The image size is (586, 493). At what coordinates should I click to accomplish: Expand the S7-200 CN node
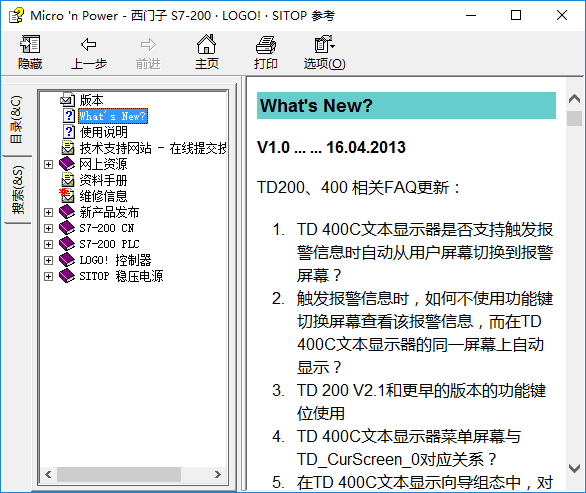coord(48,228)
